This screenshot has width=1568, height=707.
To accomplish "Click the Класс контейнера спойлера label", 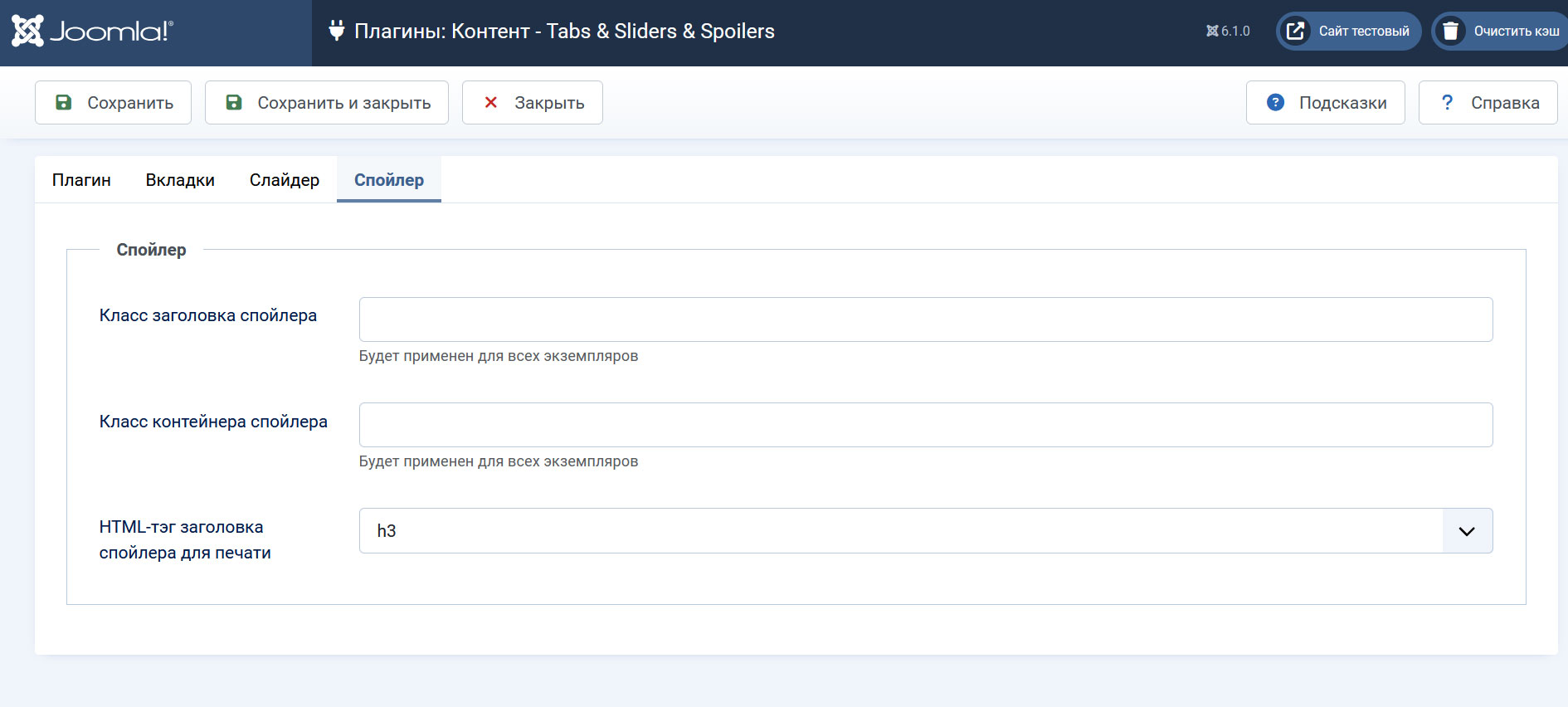I will click(x=213, y=422).
